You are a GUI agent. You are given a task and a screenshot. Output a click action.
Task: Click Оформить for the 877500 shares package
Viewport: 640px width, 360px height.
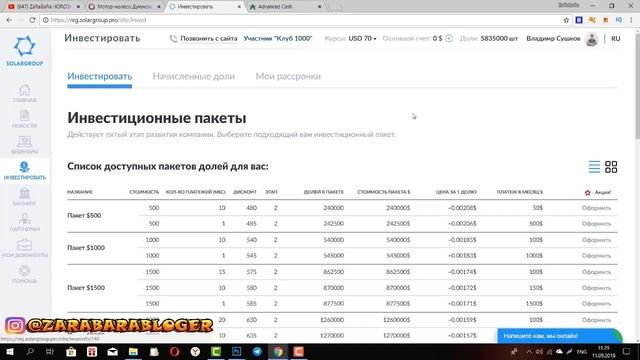(596, 304)
